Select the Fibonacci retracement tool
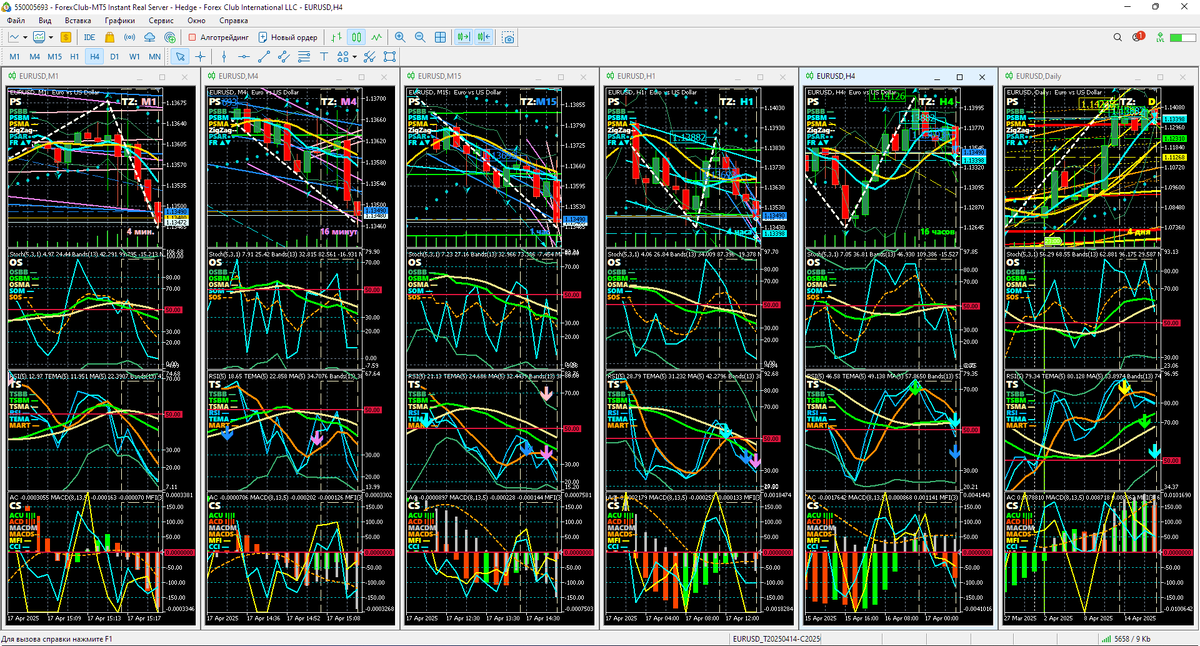 pos(303,57)
